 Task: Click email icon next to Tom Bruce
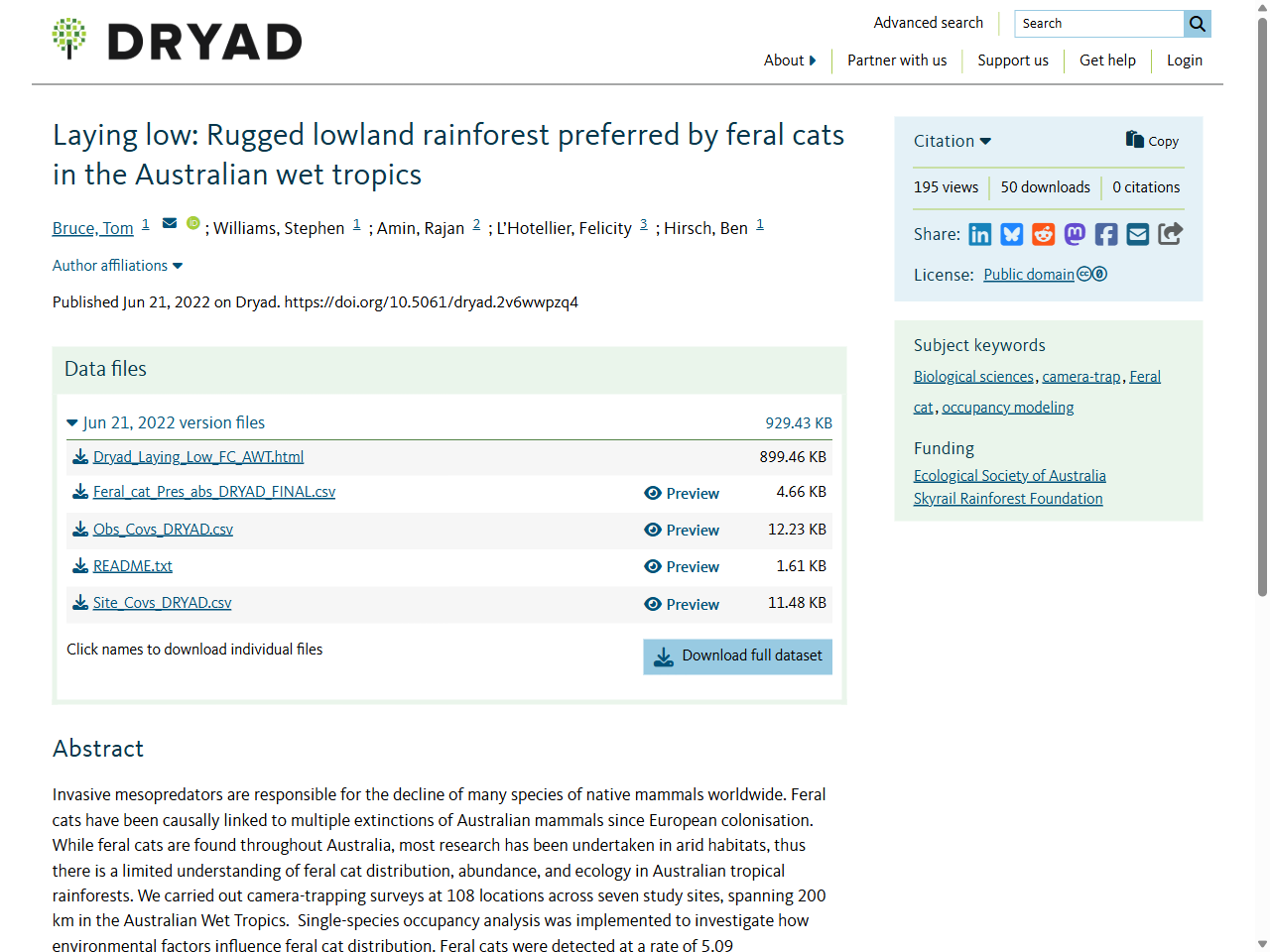[170, 224]
